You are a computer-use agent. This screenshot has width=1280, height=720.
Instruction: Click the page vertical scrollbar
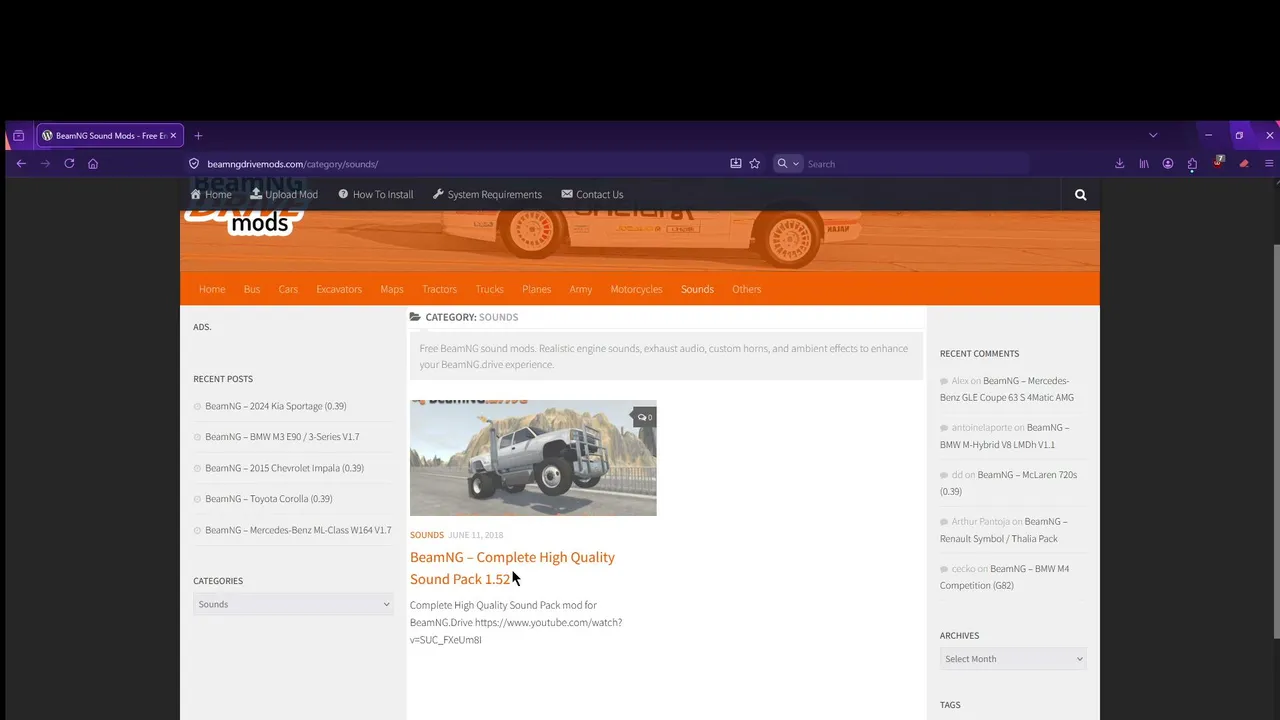tap(1276, 440)
